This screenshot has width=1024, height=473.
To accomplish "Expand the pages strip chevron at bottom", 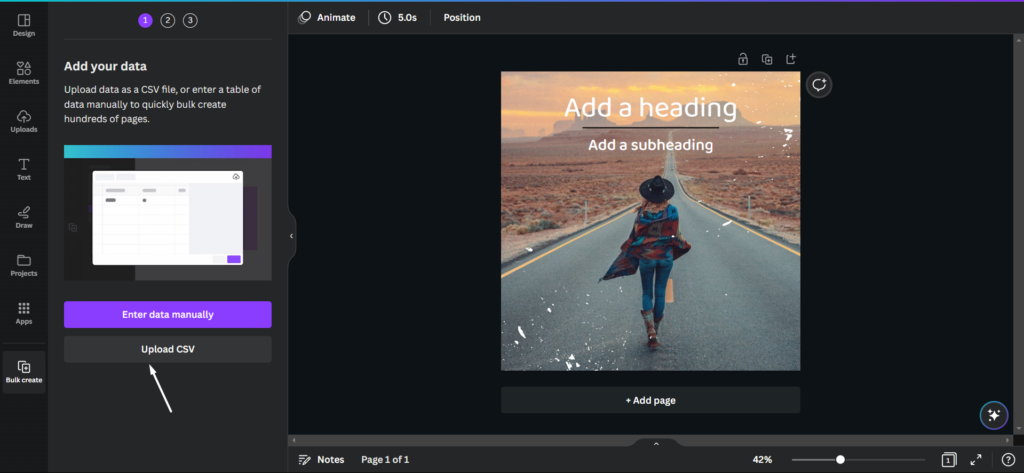I will [656, 444].
